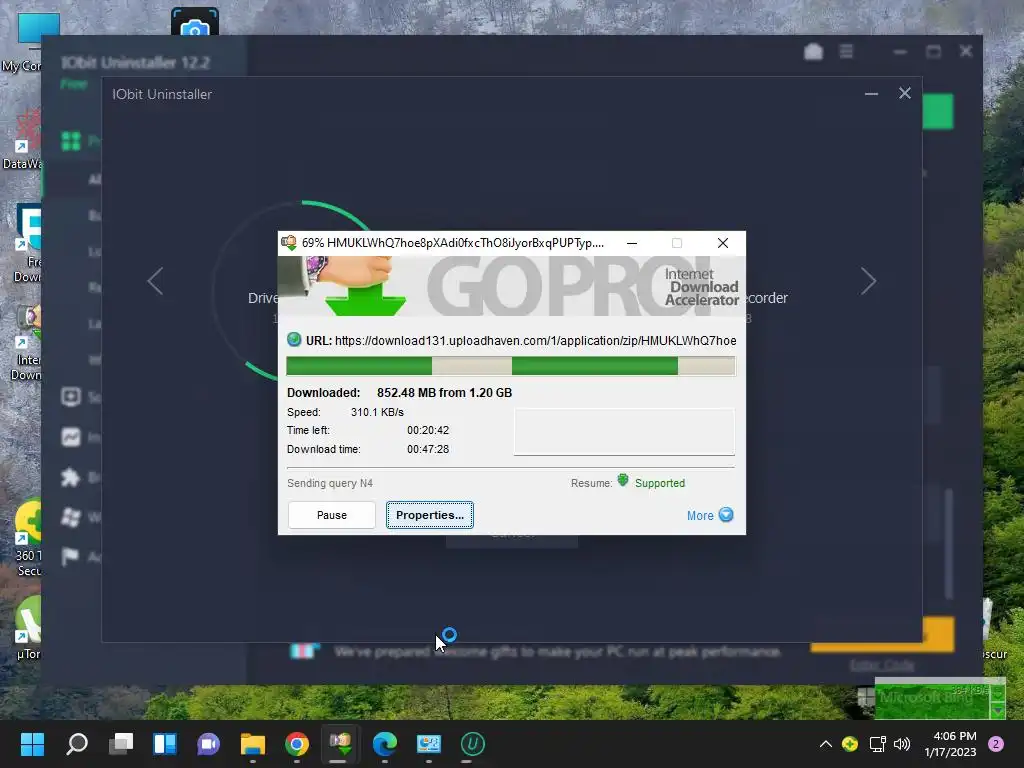Image resolution: width=1024 pixels, height=768 pixels.
Task: Click the IObit window scrollbar
Action: pos(949,543)
